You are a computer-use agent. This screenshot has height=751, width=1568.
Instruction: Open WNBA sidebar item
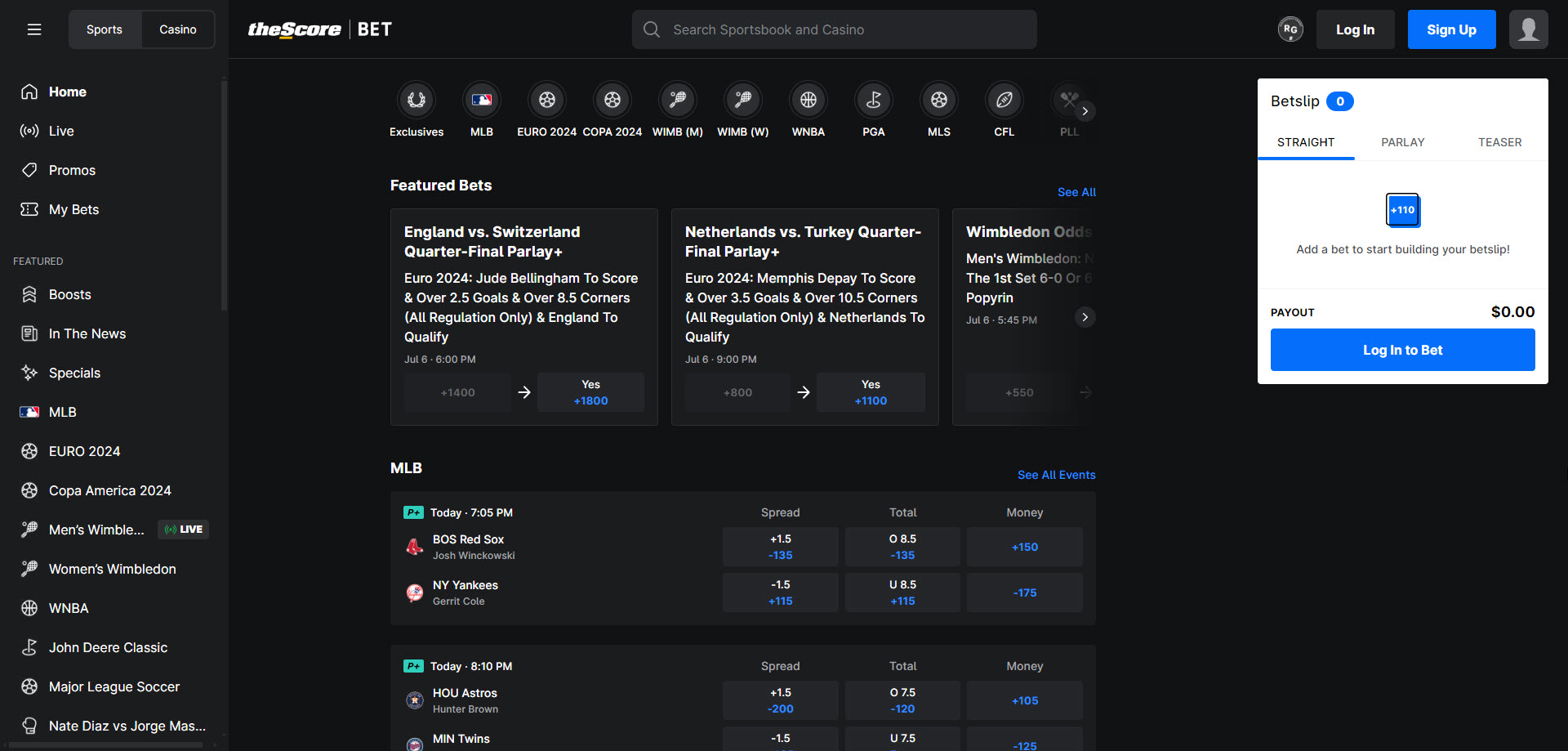[x=110, y=608]
